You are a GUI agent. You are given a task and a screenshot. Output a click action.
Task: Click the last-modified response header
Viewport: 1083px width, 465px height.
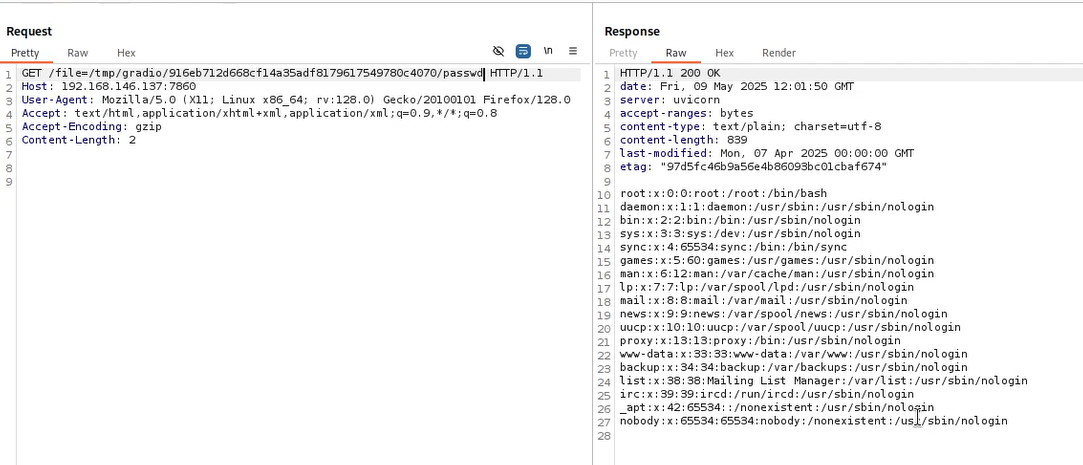pyautogui.click(x=767, y=153)
